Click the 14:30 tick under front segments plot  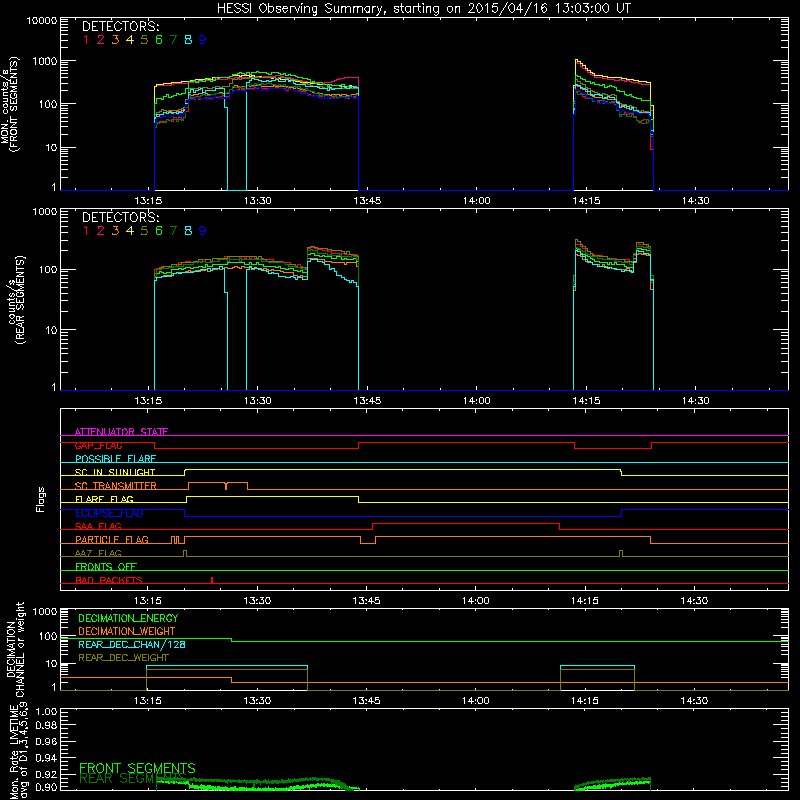[695, 201]
